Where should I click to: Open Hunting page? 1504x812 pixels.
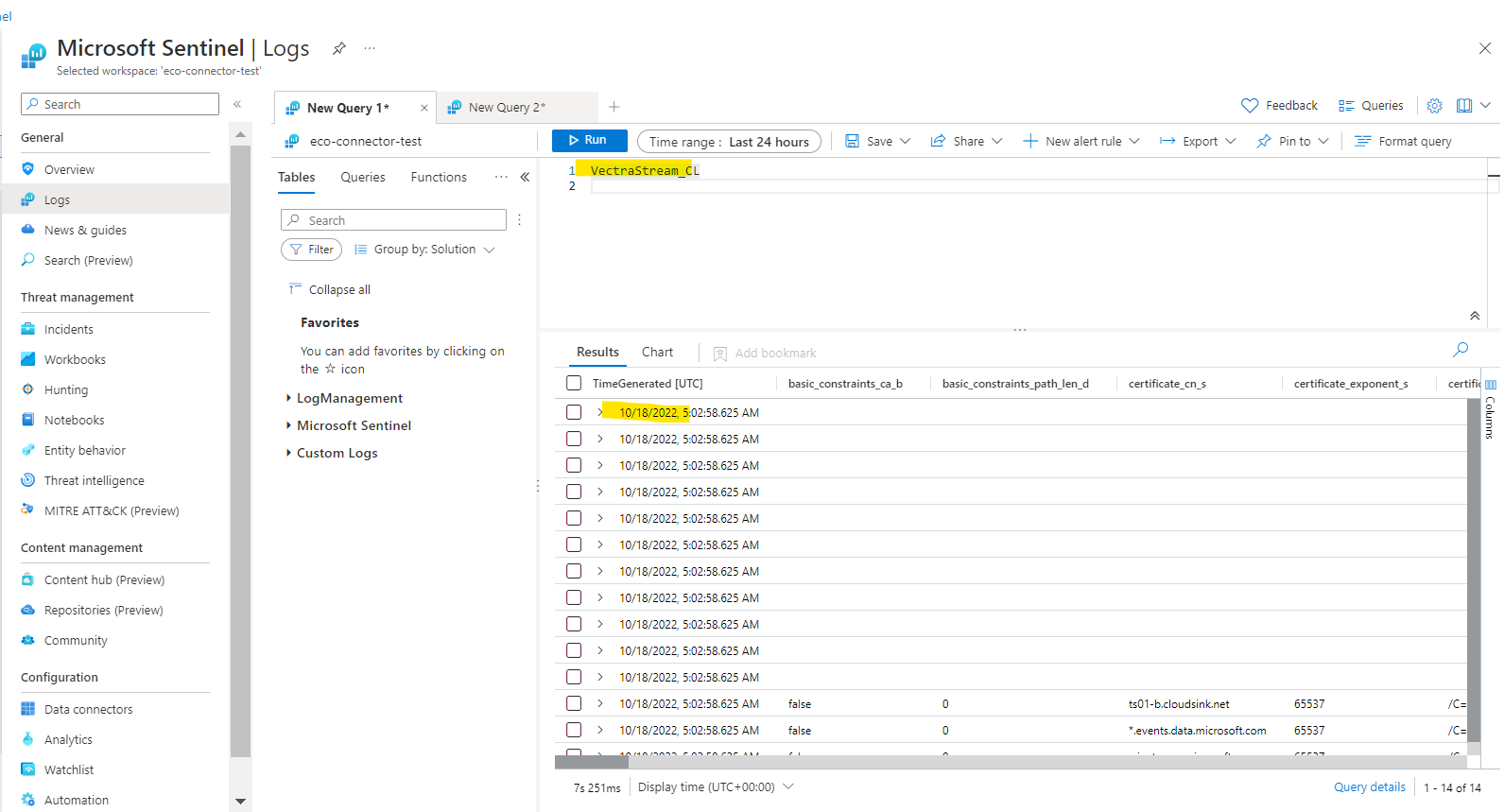click(x=65, y=390)
